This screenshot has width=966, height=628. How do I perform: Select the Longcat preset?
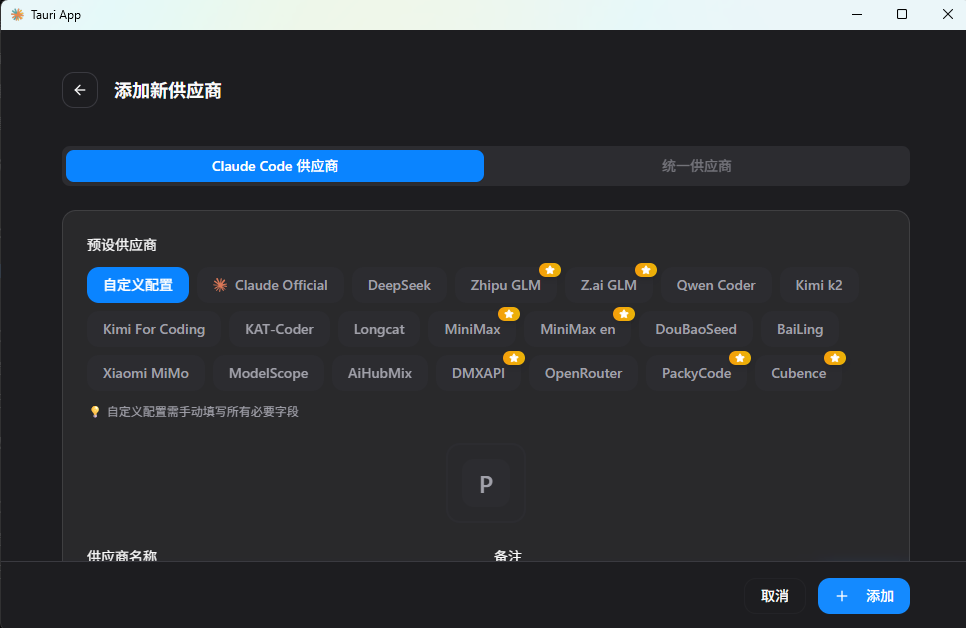tap(379, 329)
